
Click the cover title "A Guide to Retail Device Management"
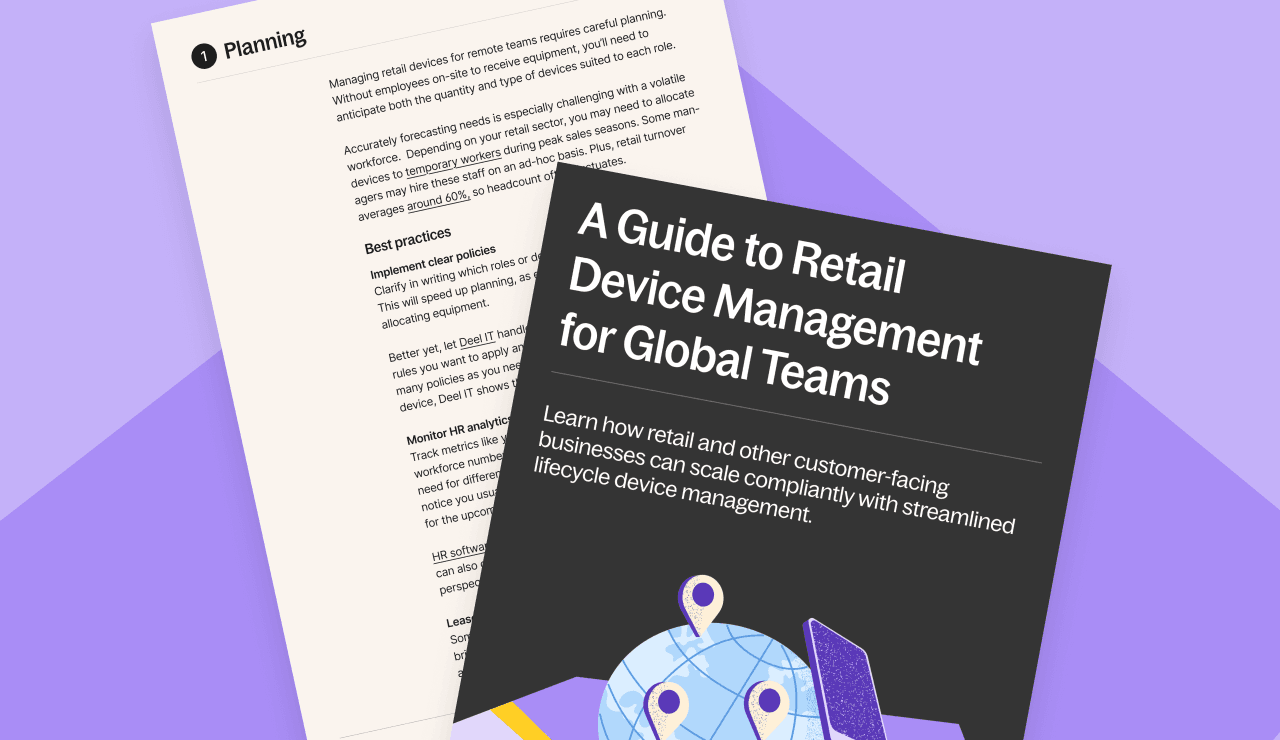coord(770,305)
